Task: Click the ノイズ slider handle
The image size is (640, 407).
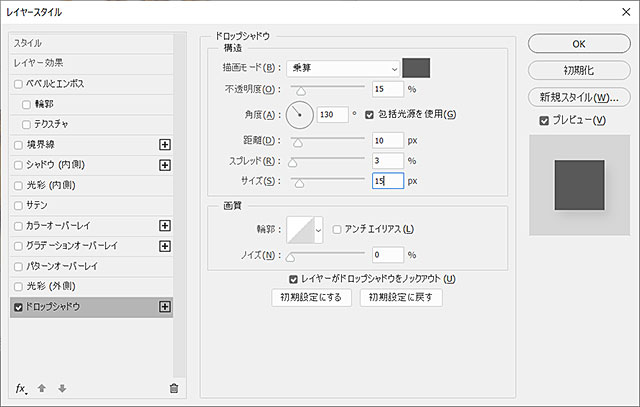Action: click(290, 258)
